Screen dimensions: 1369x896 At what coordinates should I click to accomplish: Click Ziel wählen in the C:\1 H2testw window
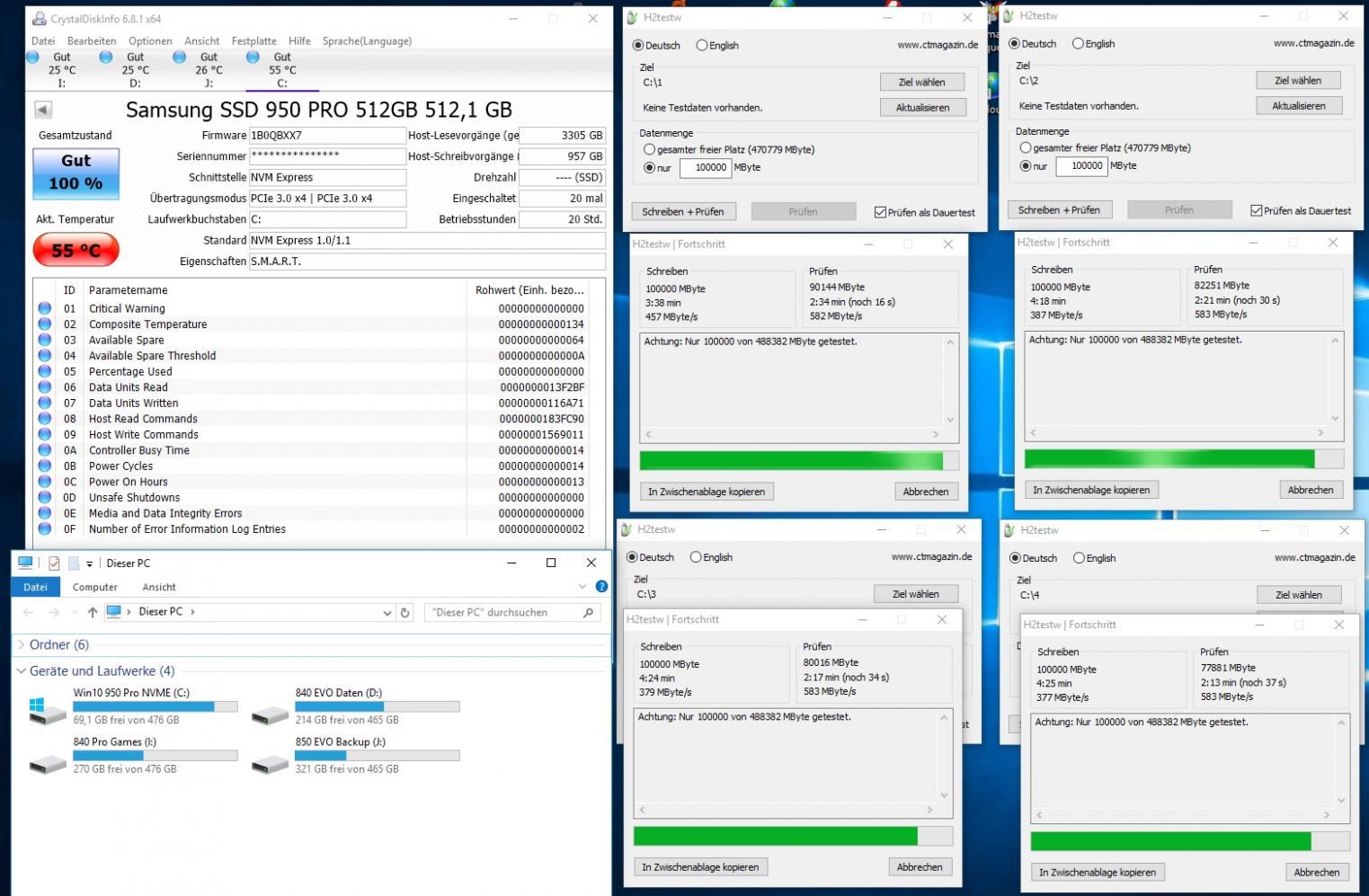click(922, 82)
